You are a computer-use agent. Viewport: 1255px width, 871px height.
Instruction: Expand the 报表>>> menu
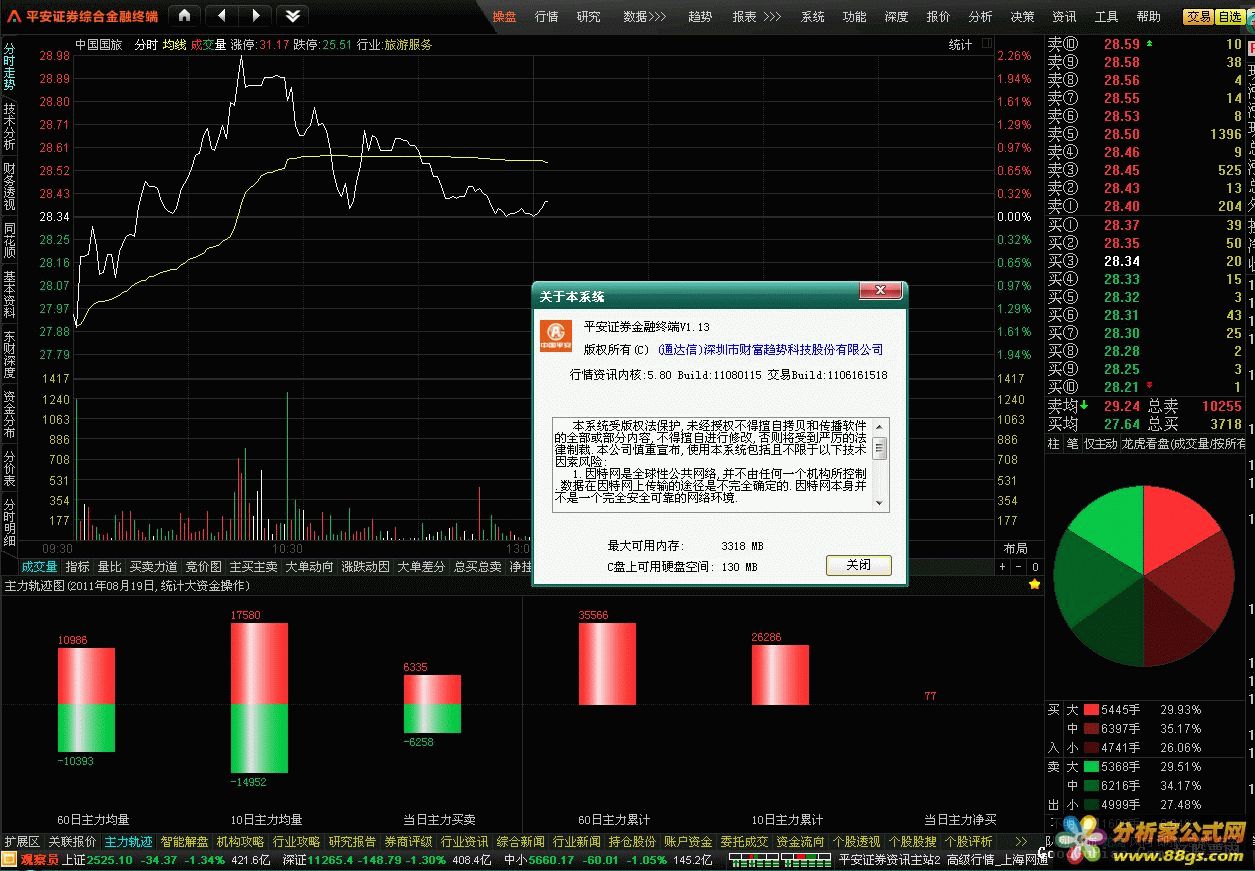[x=756, y=17]
